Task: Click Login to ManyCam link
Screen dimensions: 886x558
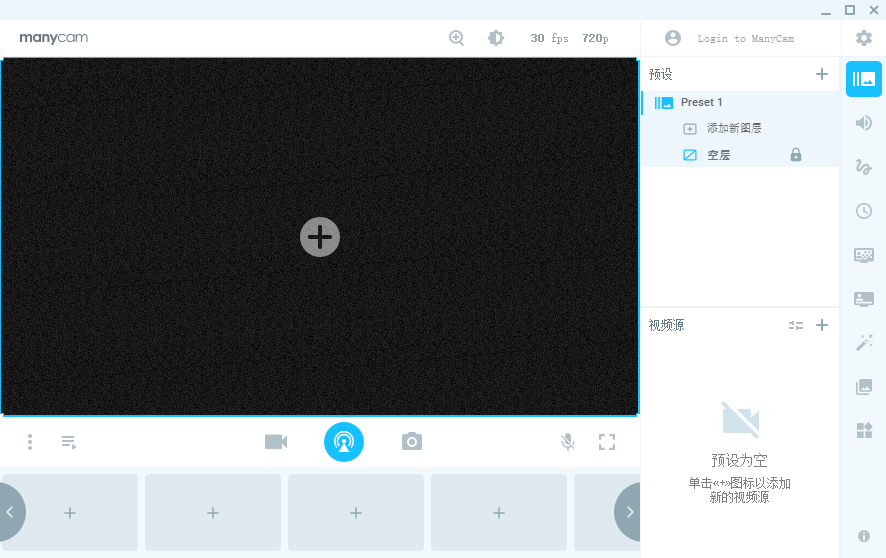Action: coord(745,38)
